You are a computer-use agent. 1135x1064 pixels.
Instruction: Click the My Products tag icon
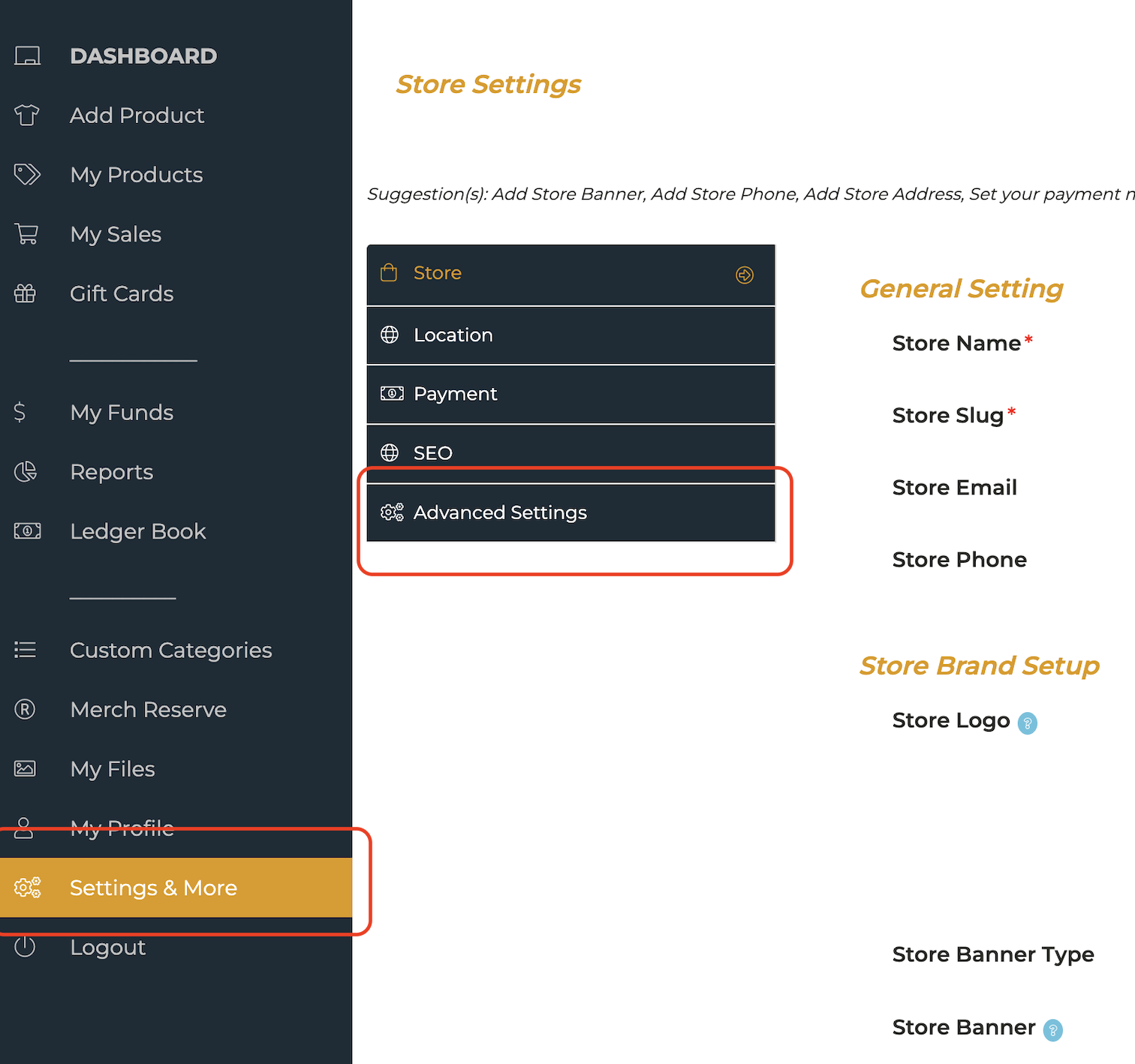[x=27, y=175]
